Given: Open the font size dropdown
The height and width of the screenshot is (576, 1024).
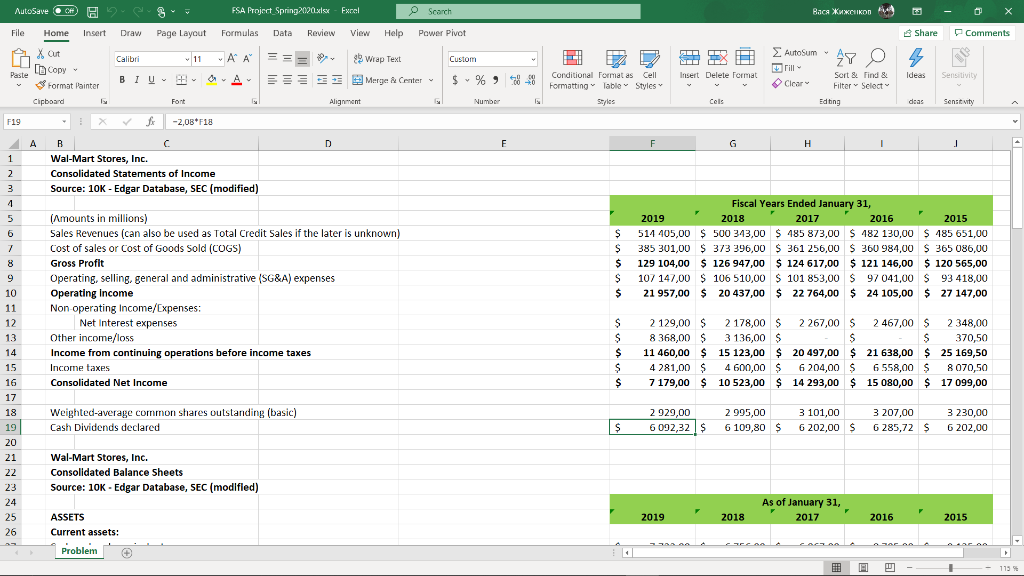Looking at the screenshot, I should click(220, 59).
